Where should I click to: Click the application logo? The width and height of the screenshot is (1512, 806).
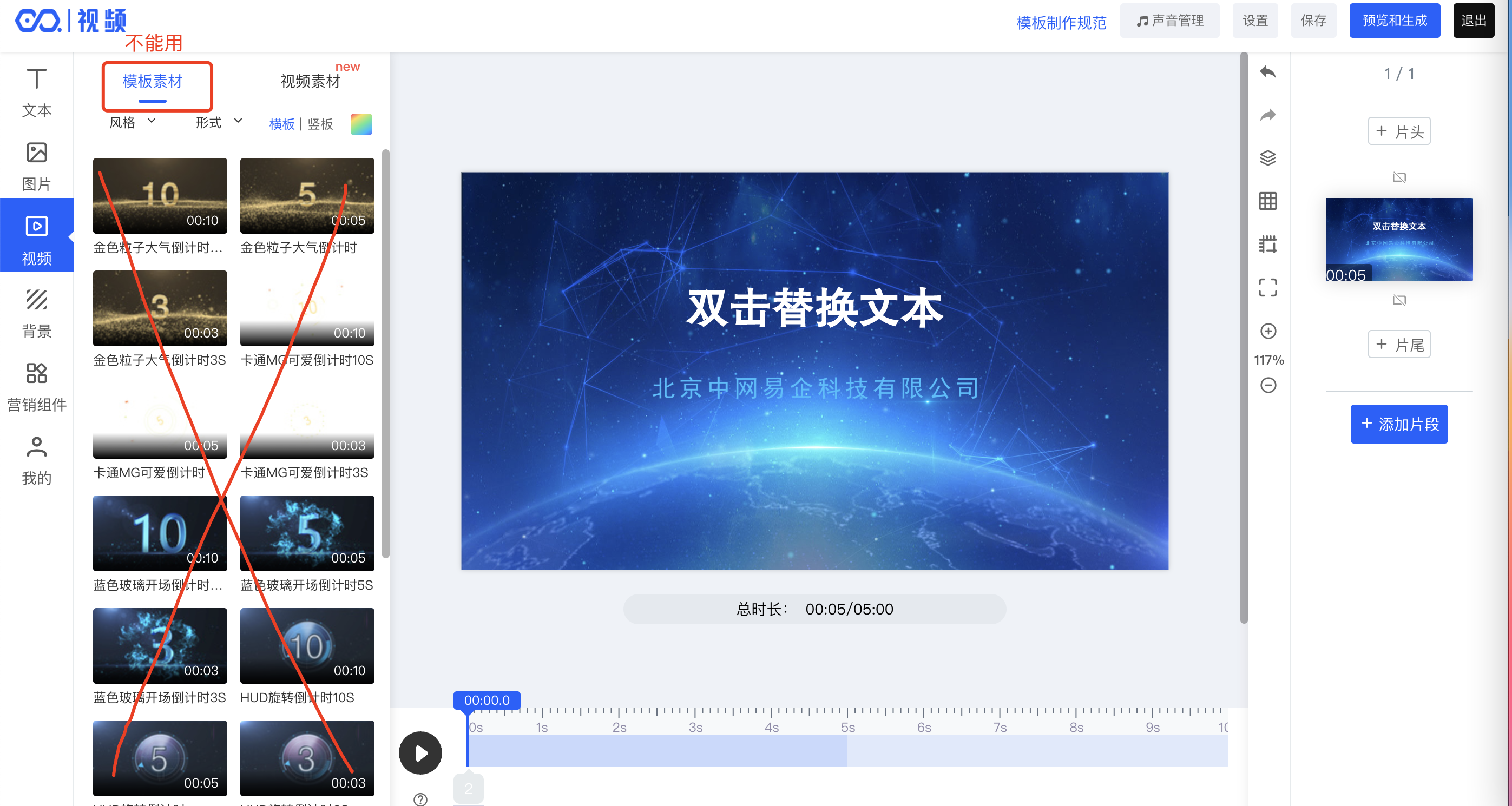coord(70,21)
